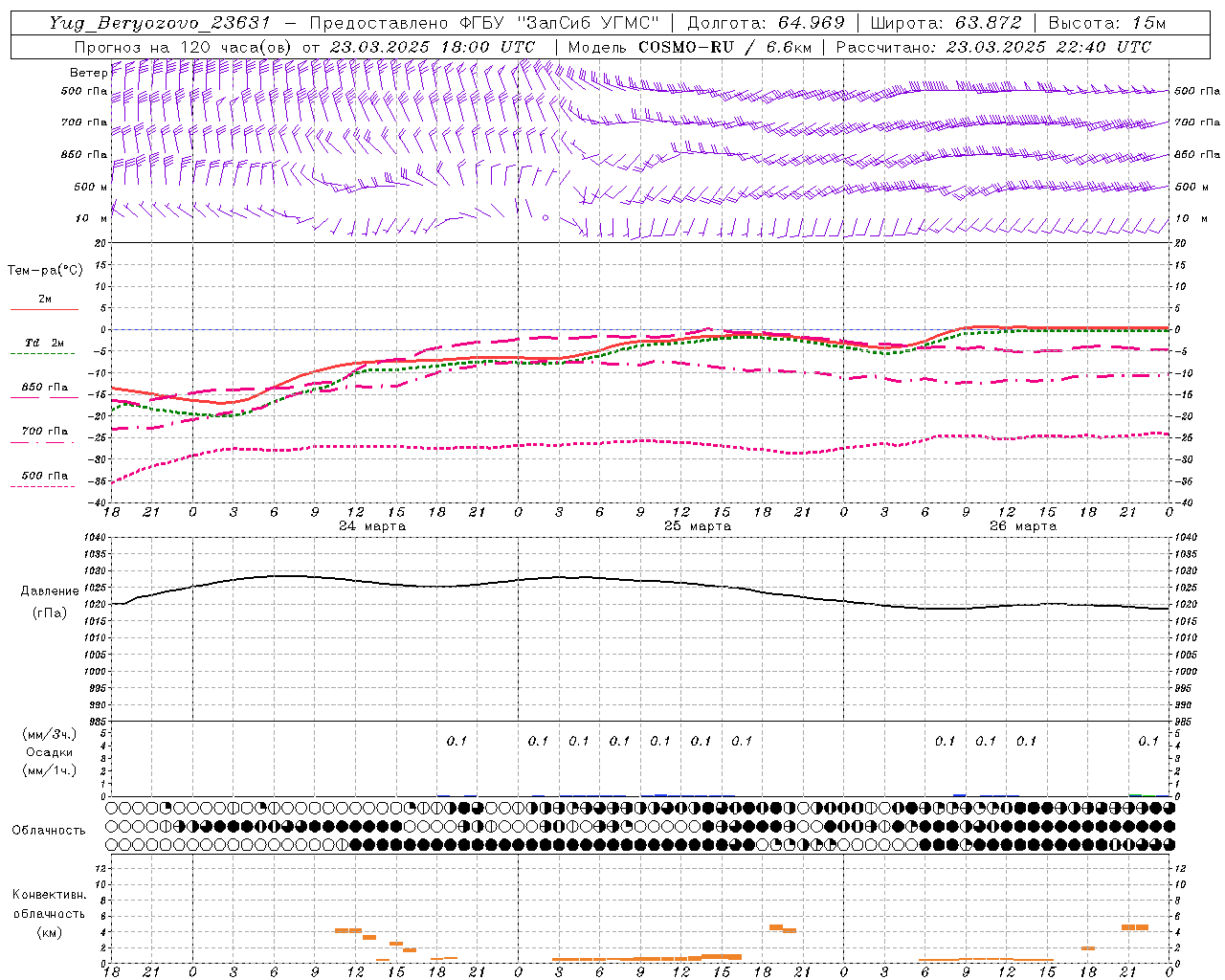Click the Тем-ра(°C) axis label
Screen dimensions: 1225x980
(45, 271)
